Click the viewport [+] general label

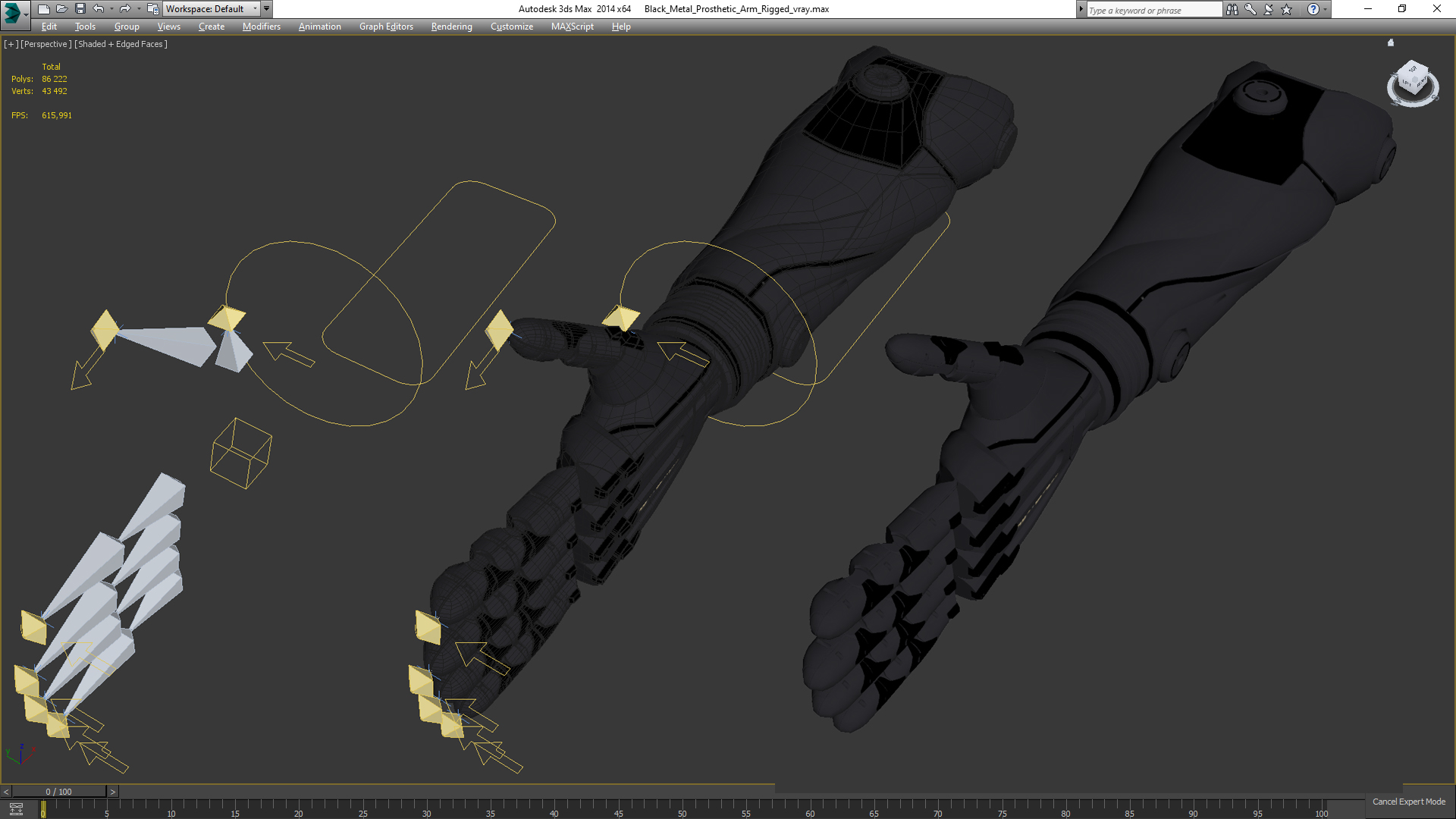(11, 44)
